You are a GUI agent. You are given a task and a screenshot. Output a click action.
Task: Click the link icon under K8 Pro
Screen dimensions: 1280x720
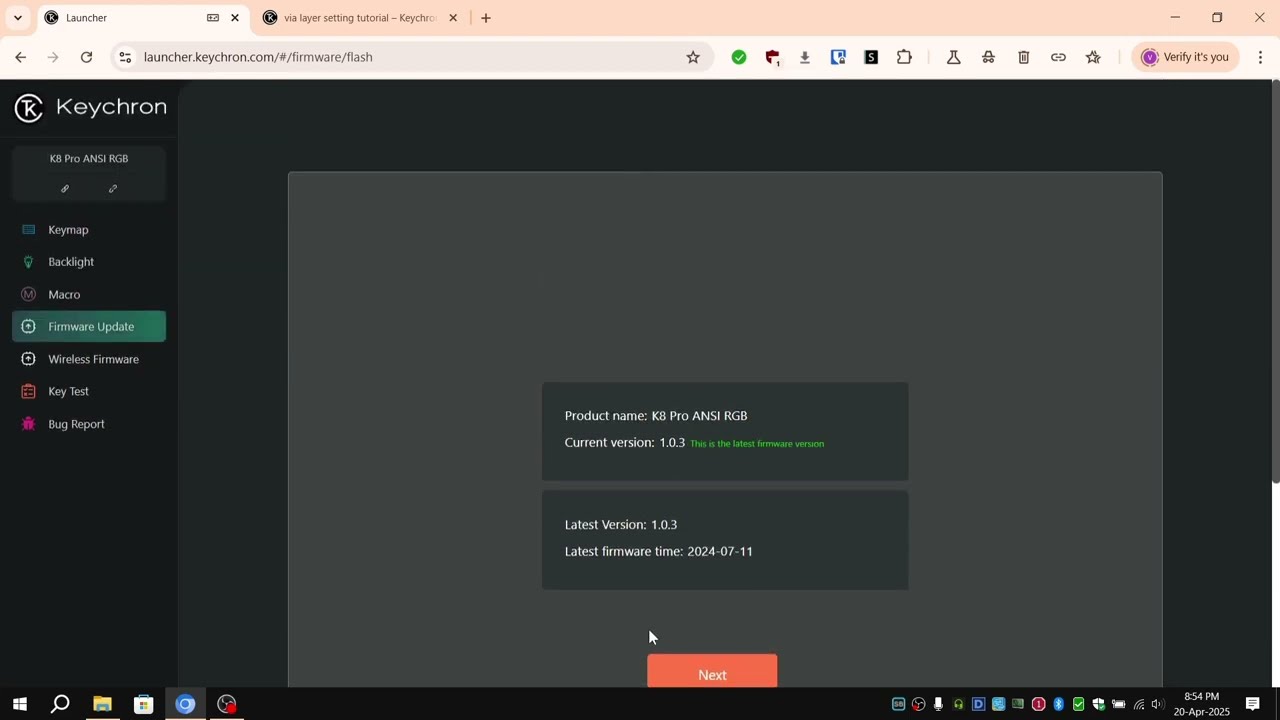65,188
